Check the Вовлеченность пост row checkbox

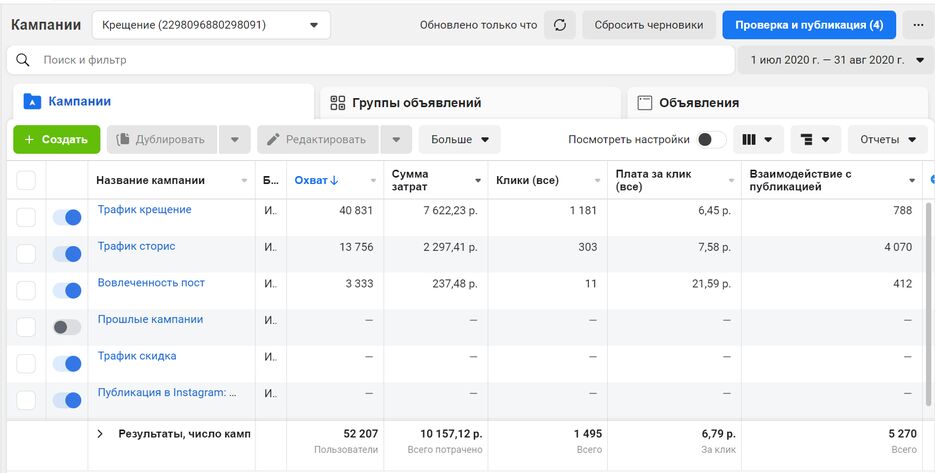point(26,290)
